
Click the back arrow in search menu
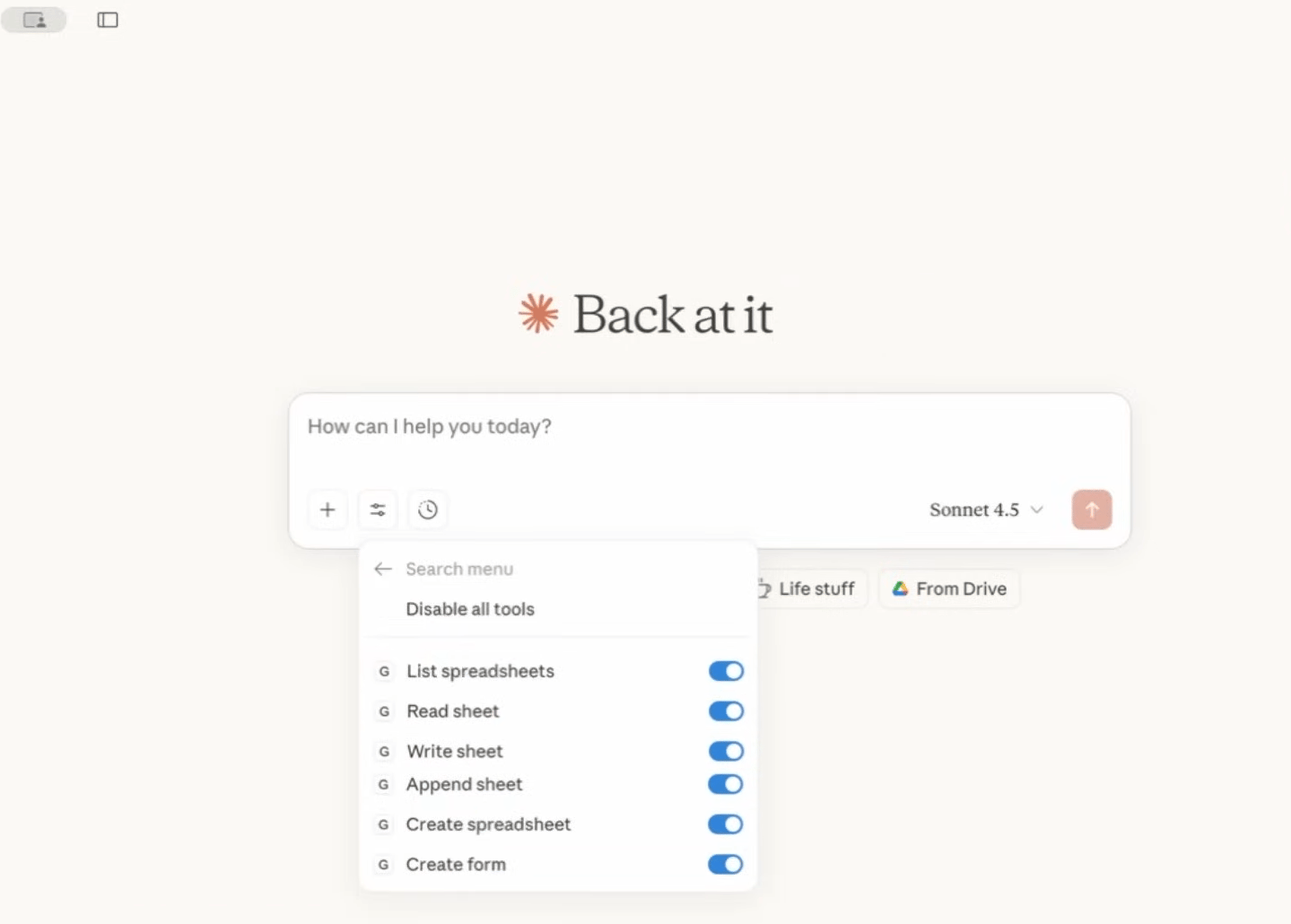coord(383,569)
